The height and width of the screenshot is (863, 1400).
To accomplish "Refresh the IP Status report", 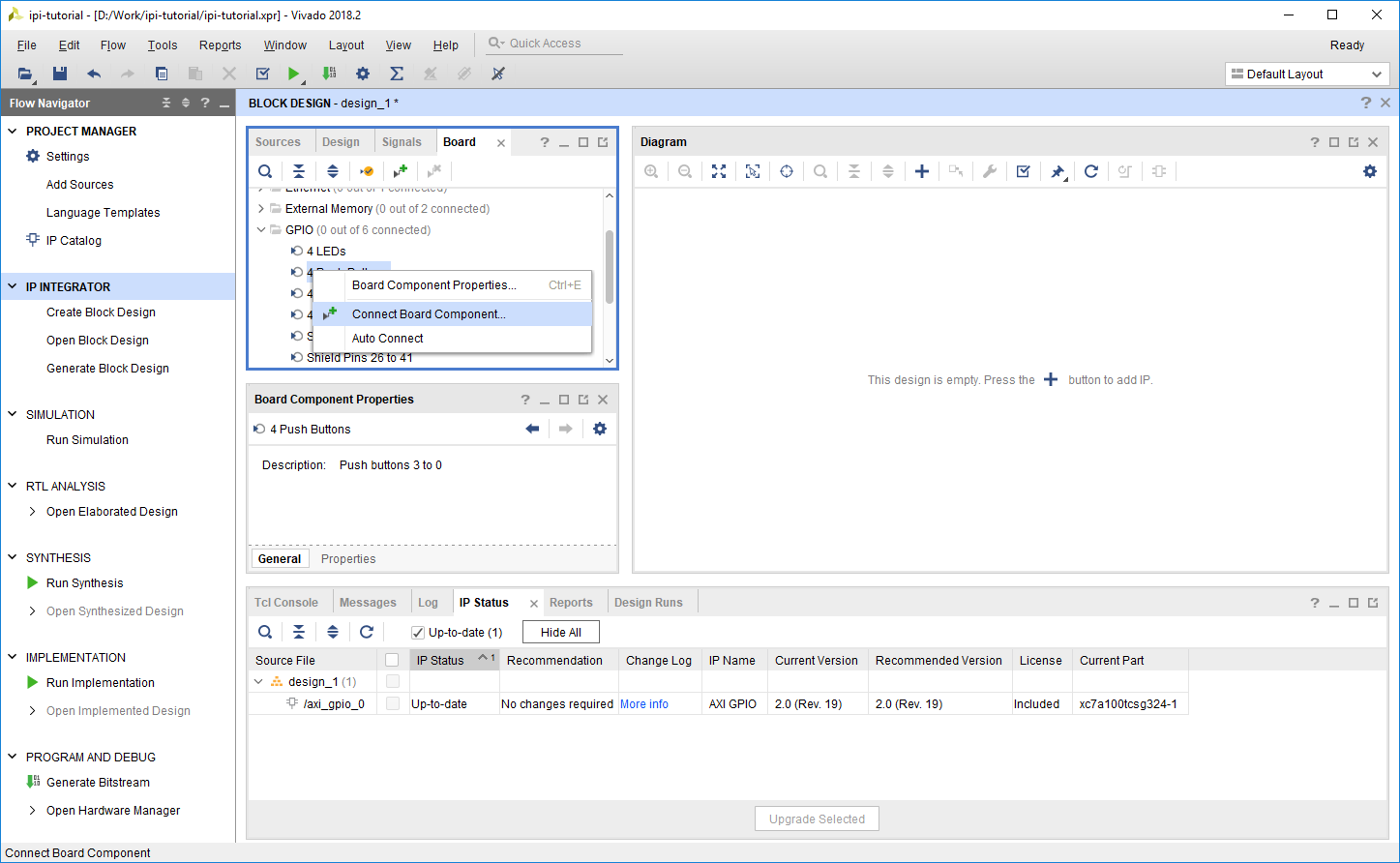I will tap(367, 632).
